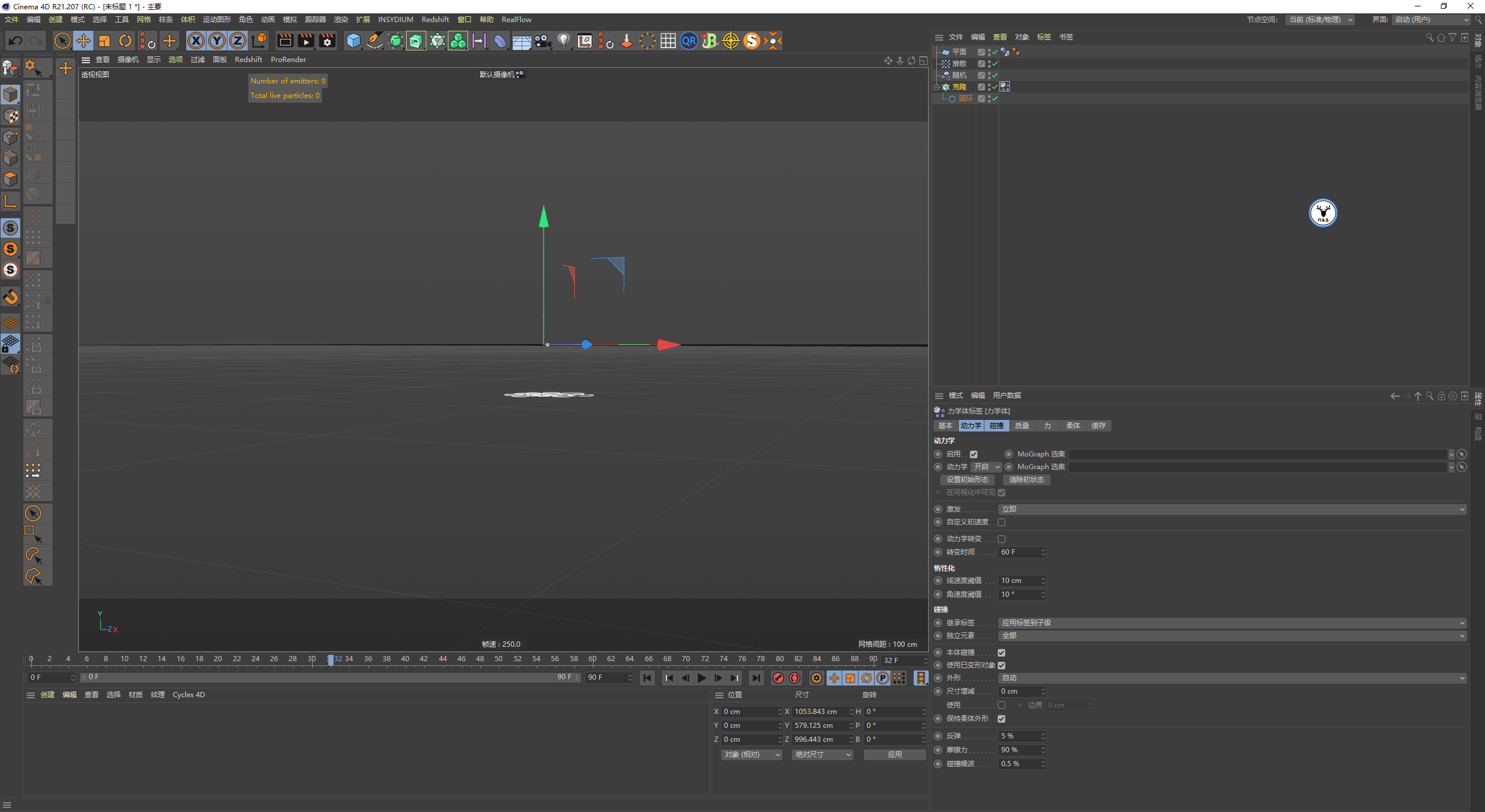The width and height of the screenshot is (1485, 812).
Task: Click the Light bulb icon
Action: point(563,41)
